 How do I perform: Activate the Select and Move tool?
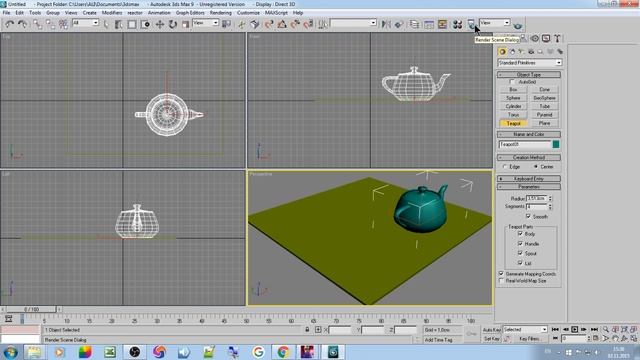pos(160,24)
